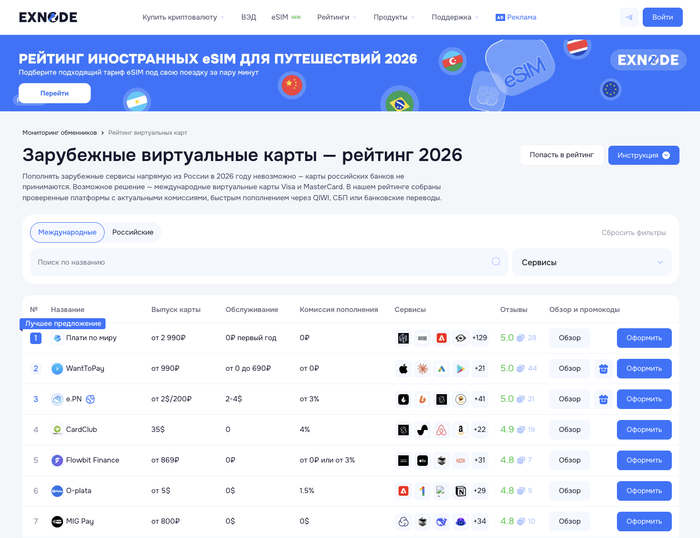
Task: Click OpenAI icon in MIG Pay row
Action: (403, 521)
